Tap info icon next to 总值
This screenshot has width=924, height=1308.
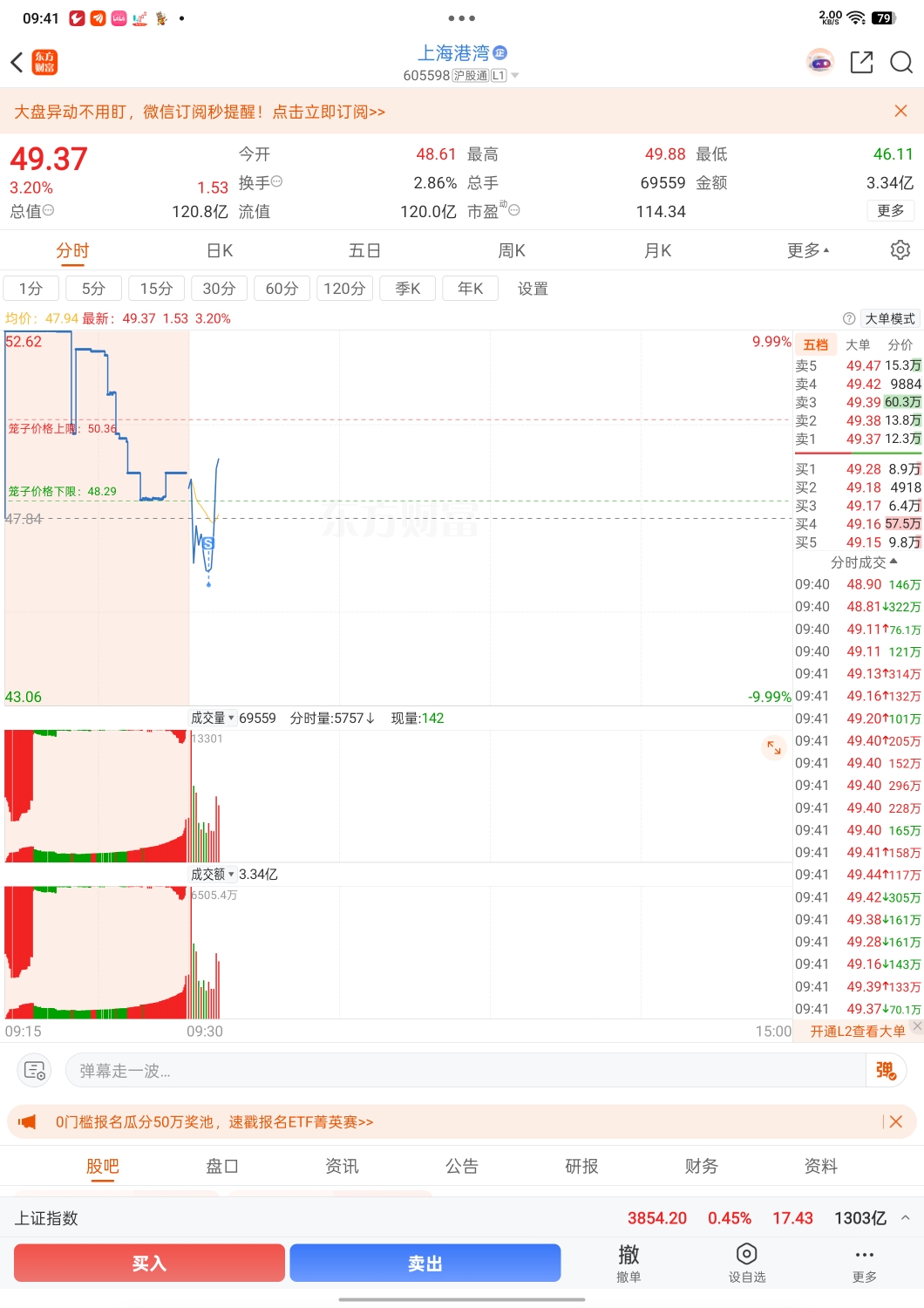(49, 210)
